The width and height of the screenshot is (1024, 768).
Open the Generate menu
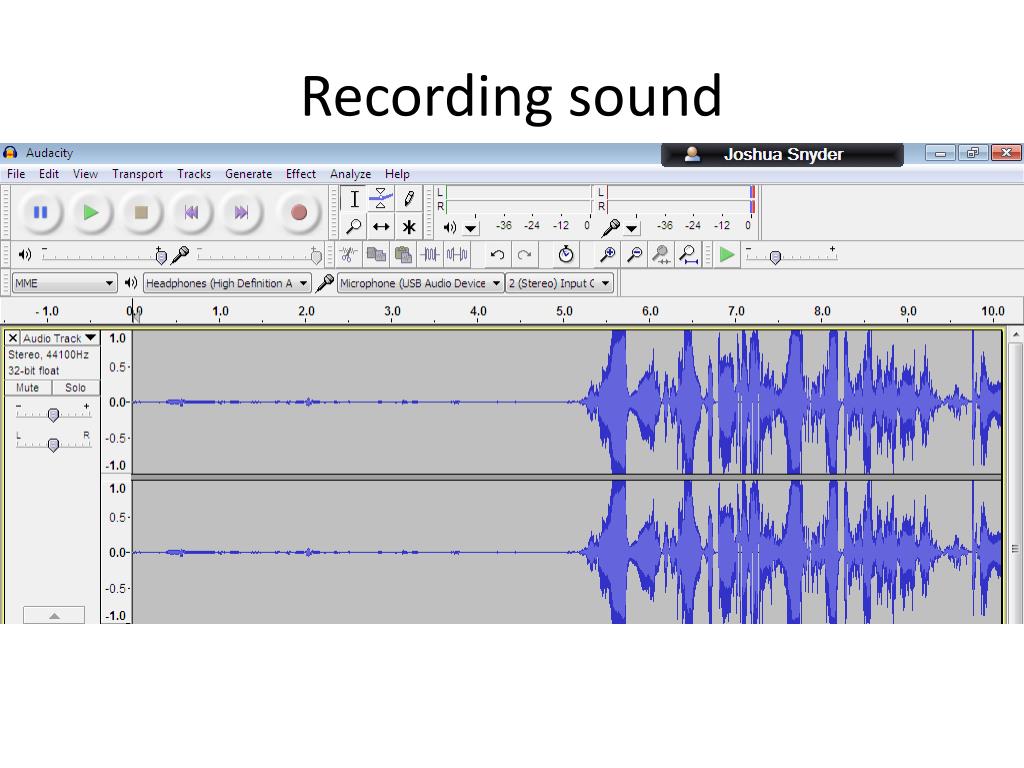248,174
